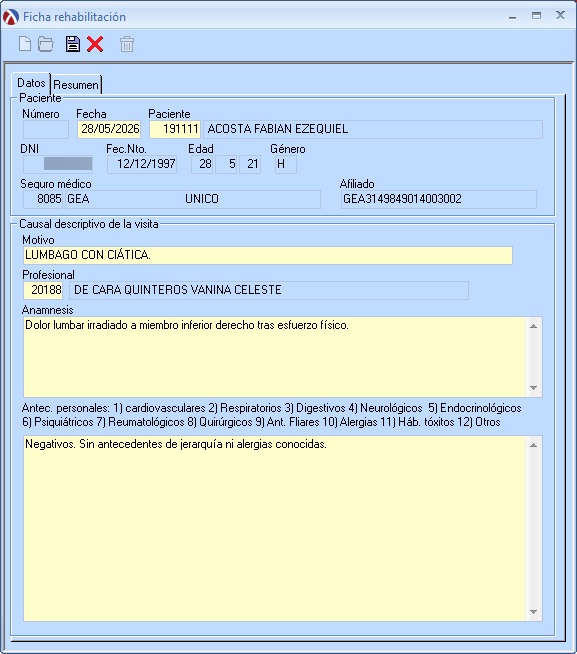Click the trash can delete icon

coord(127,44)
